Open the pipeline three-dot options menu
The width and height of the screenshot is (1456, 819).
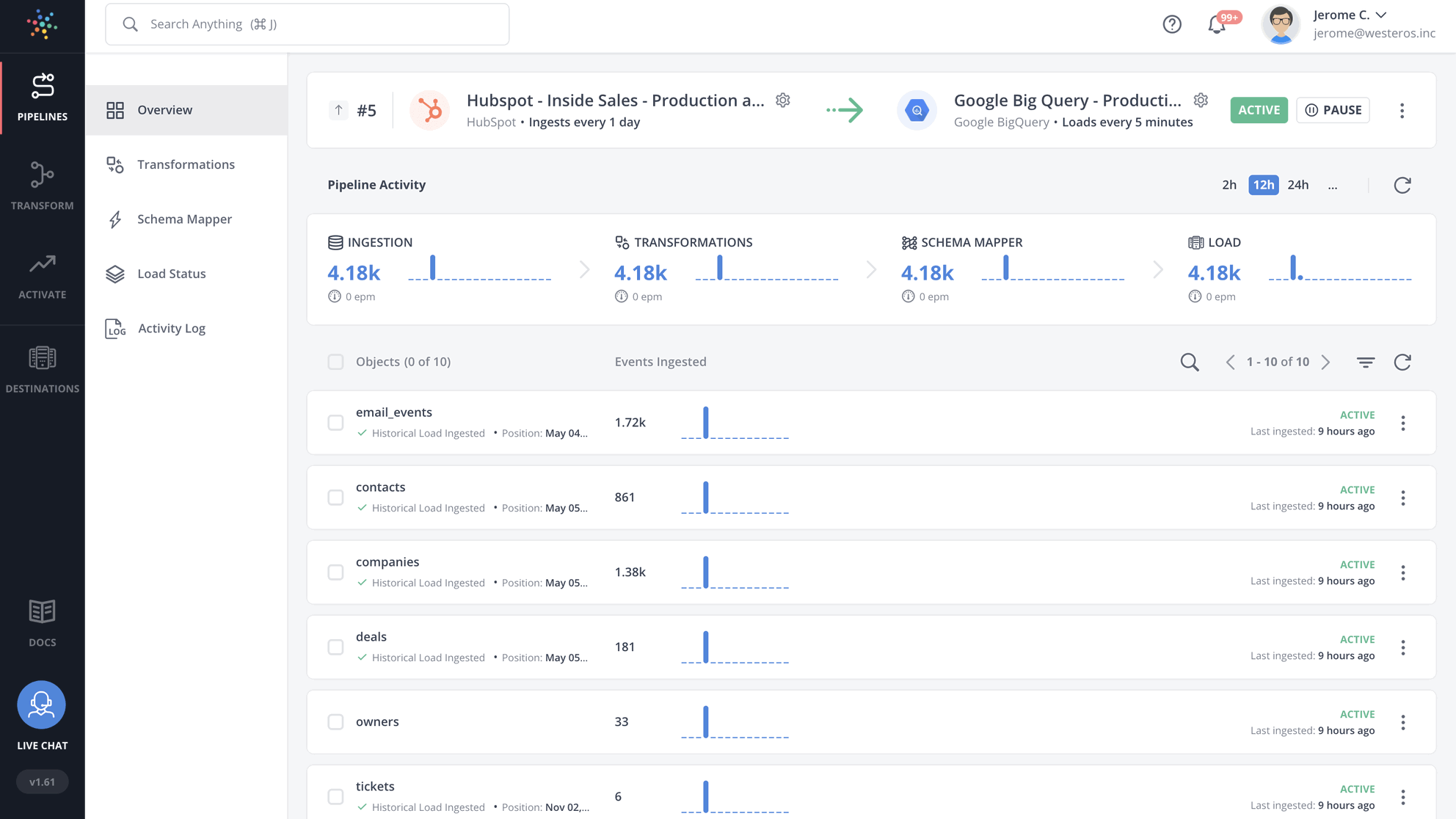[x=1402, y=110]
